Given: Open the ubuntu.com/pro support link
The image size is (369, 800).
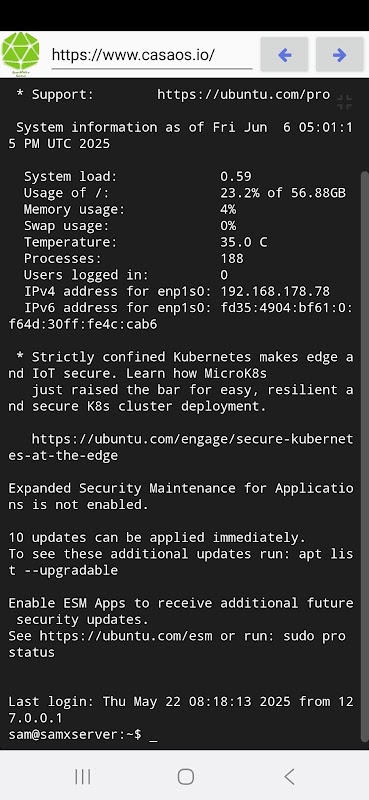Looking at the screenshot, I should [243, 95].
